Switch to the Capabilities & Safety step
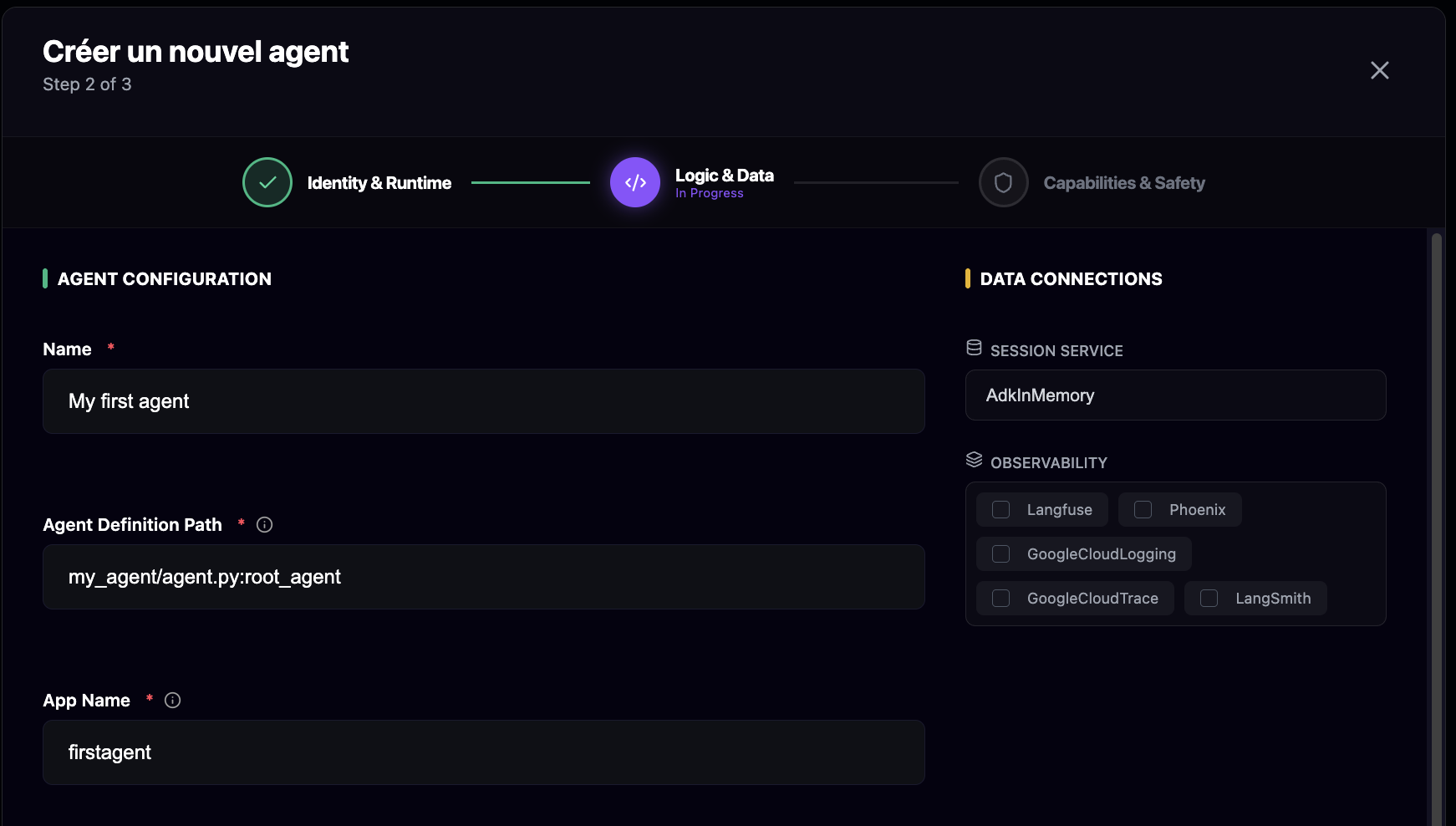The height and width of the screenshot is (826, 1456). [1123, 182]
